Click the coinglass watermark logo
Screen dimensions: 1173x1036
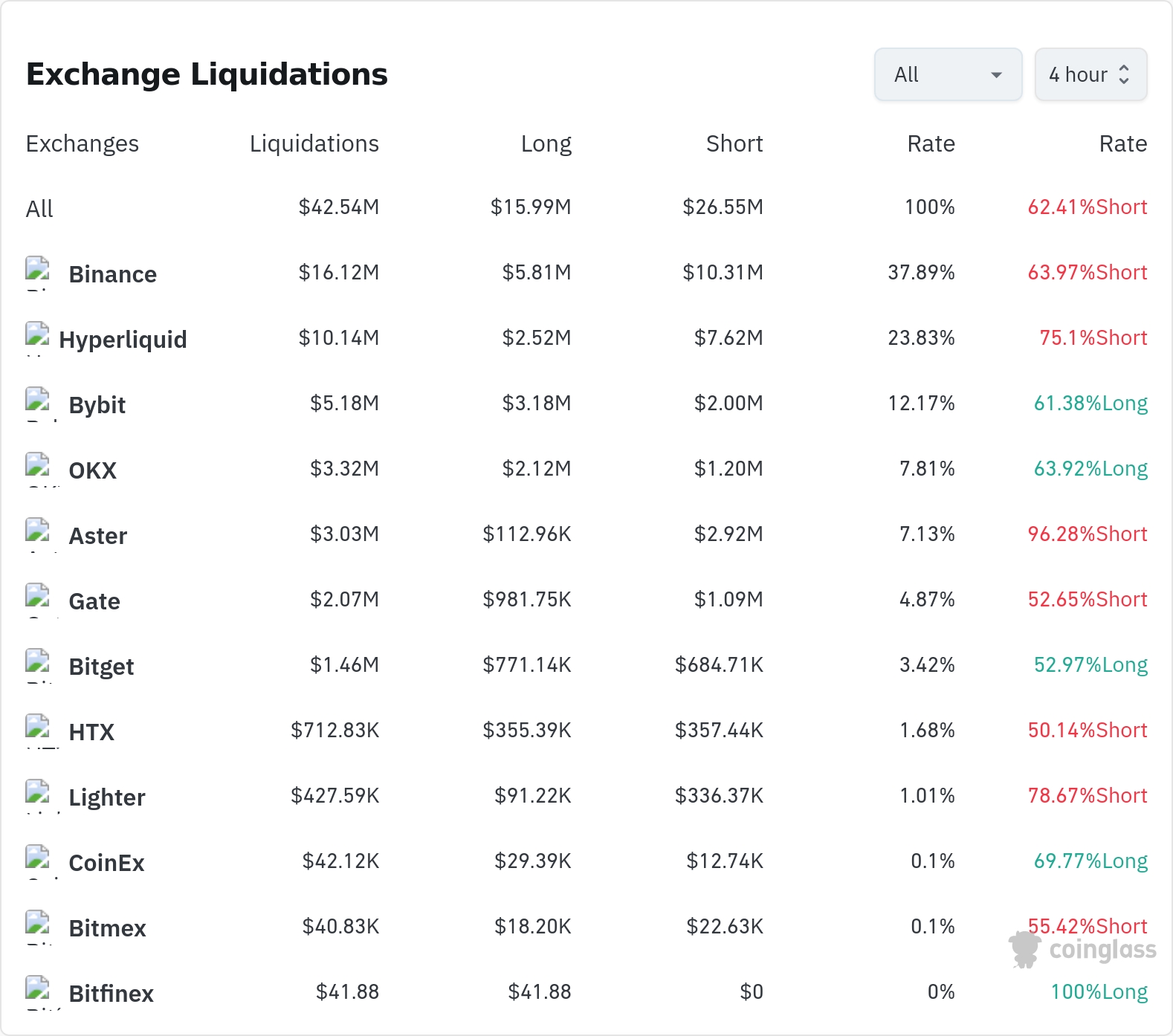coord(1082,950)
